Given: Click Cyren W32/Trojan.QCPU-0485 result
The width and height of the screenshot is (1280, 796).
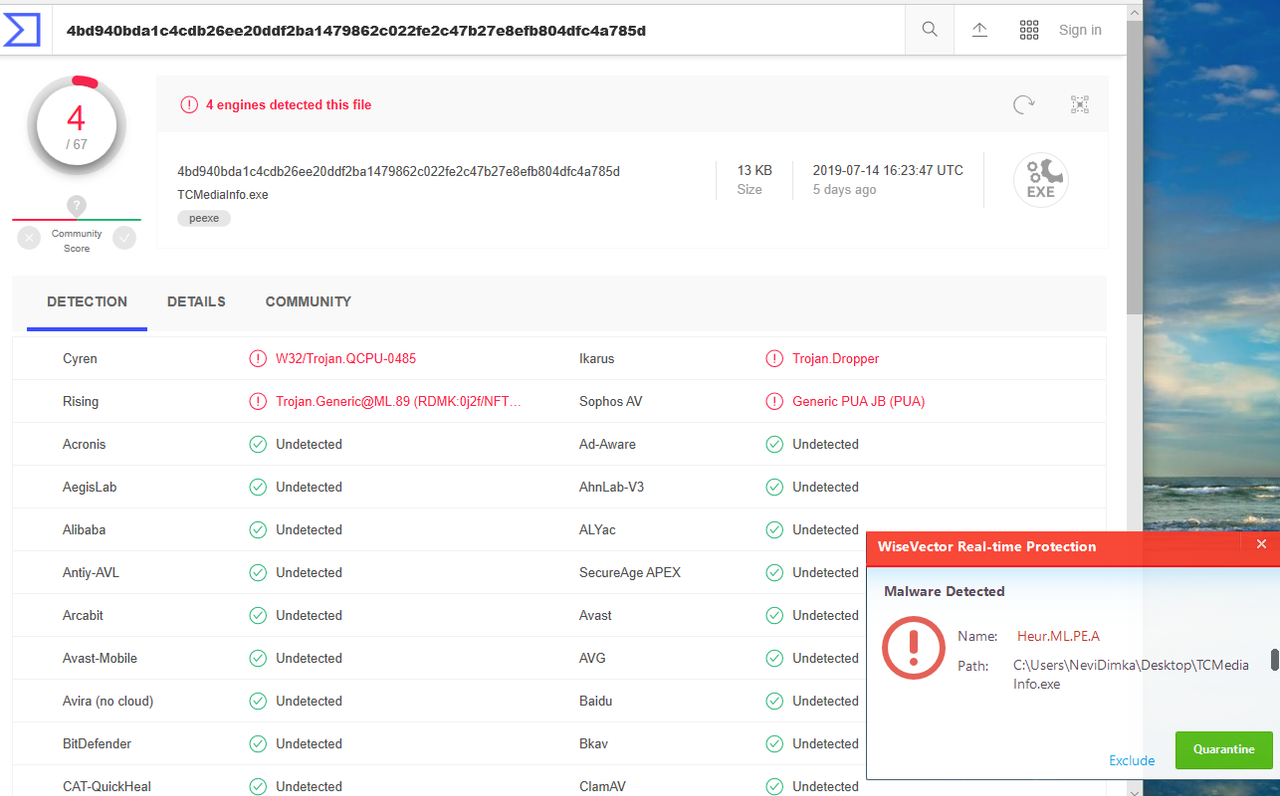Looking at the screenshot, I should tap(346, 358).
